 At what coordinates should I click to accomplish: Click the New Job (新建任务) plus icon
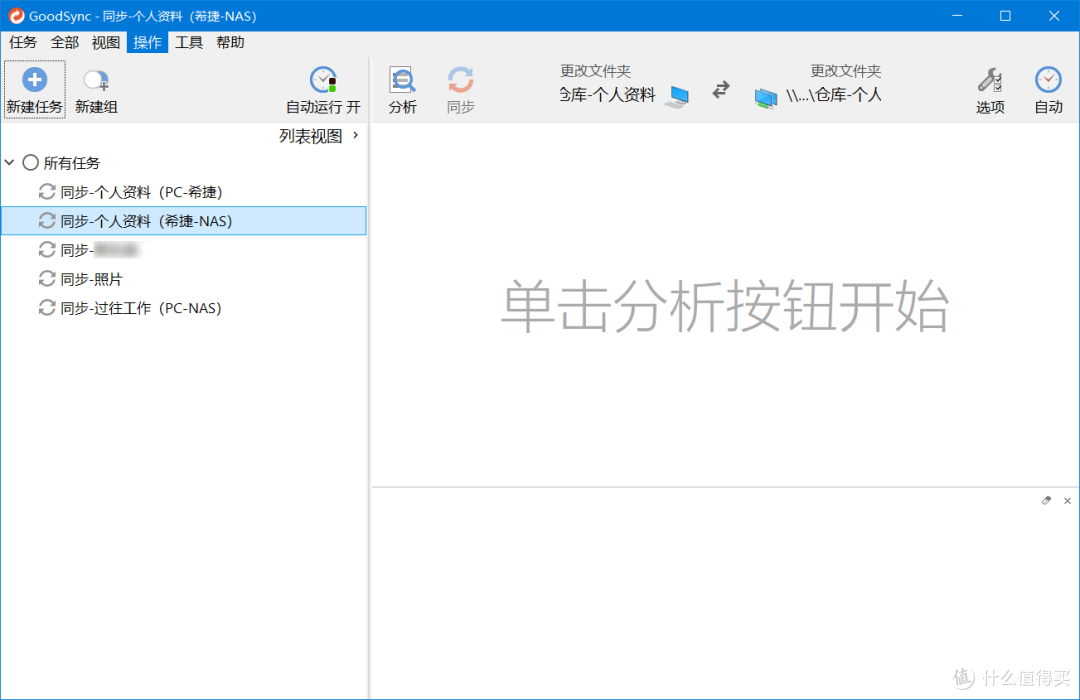pyautogui.click(x=34, y=79)
